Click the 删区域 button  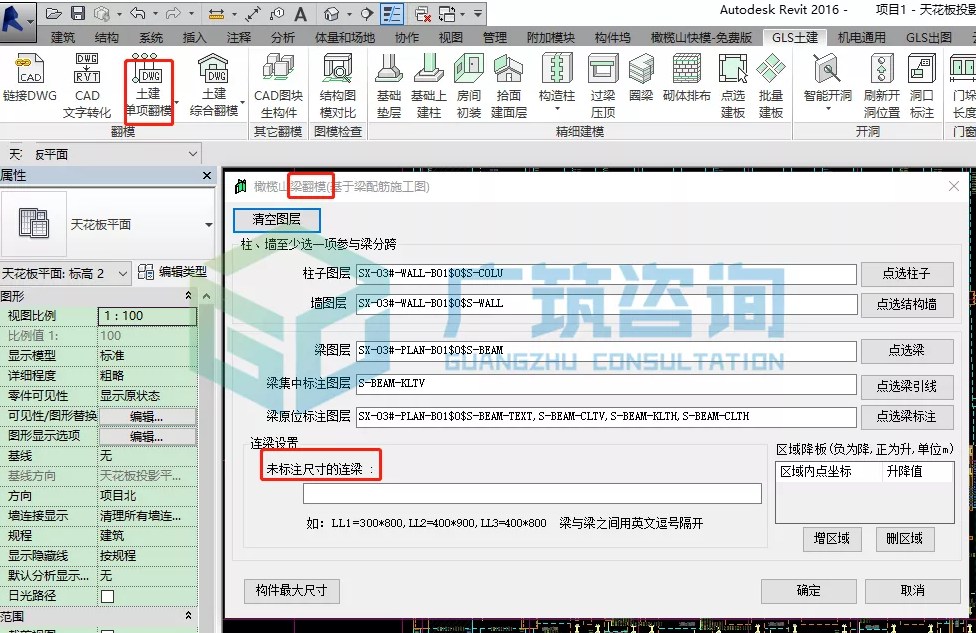[904, 539]
